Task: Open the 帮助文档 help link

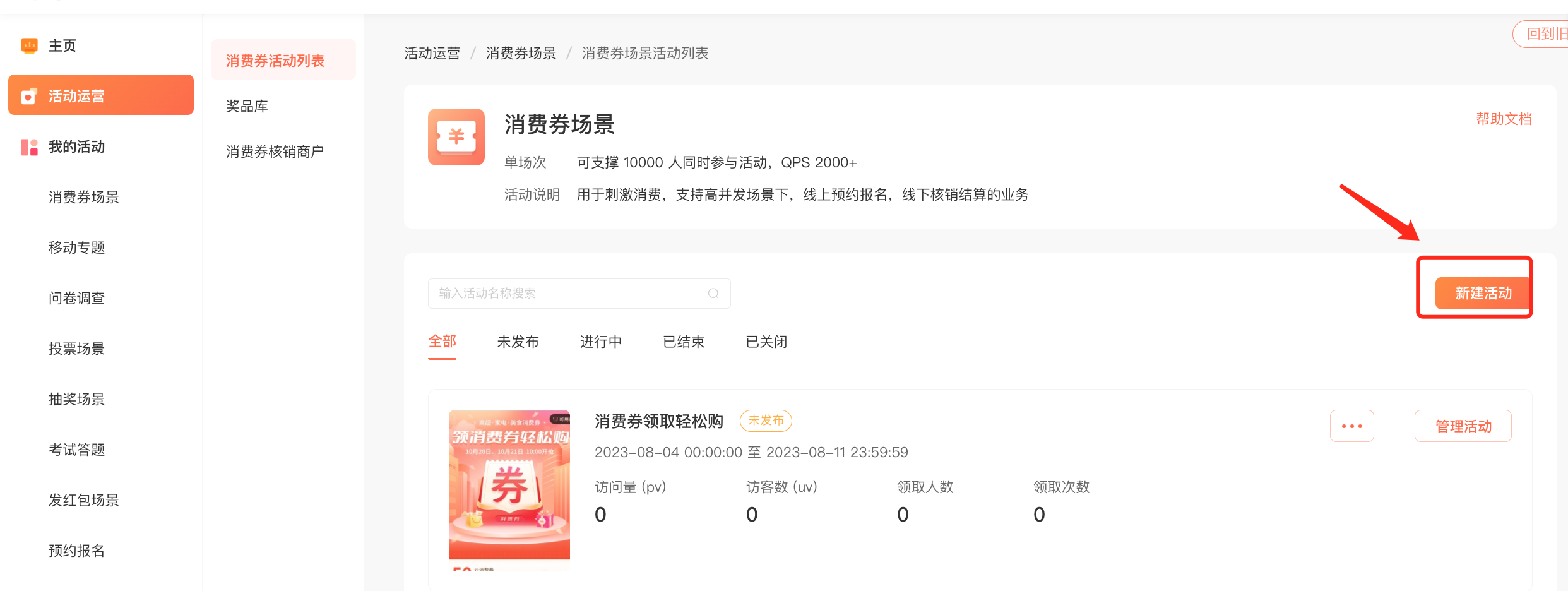Action: [1504, 119]
